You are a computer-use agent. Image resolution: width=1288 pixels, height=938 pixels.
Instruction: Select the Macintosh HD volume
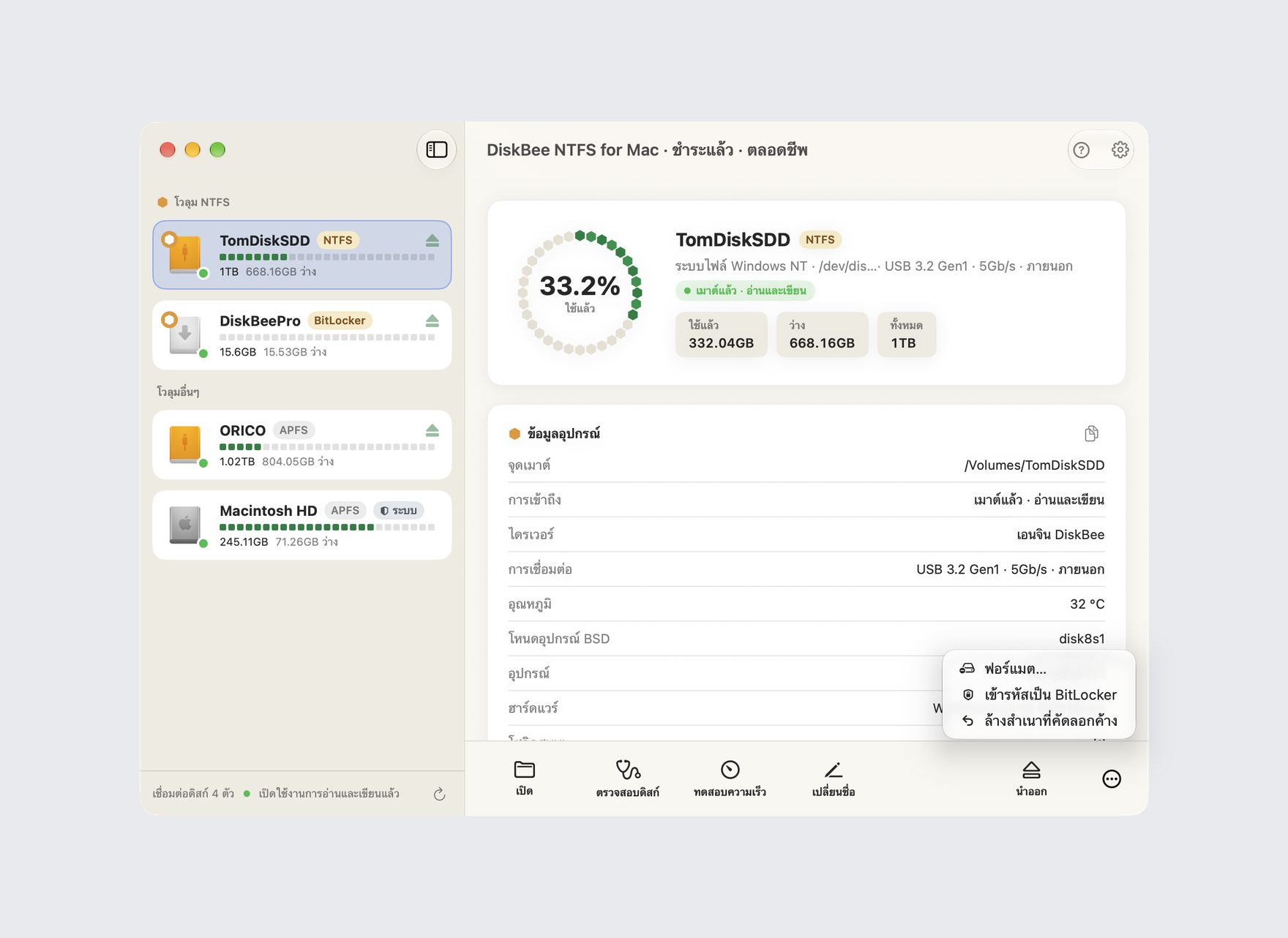(x=302, y=525)
